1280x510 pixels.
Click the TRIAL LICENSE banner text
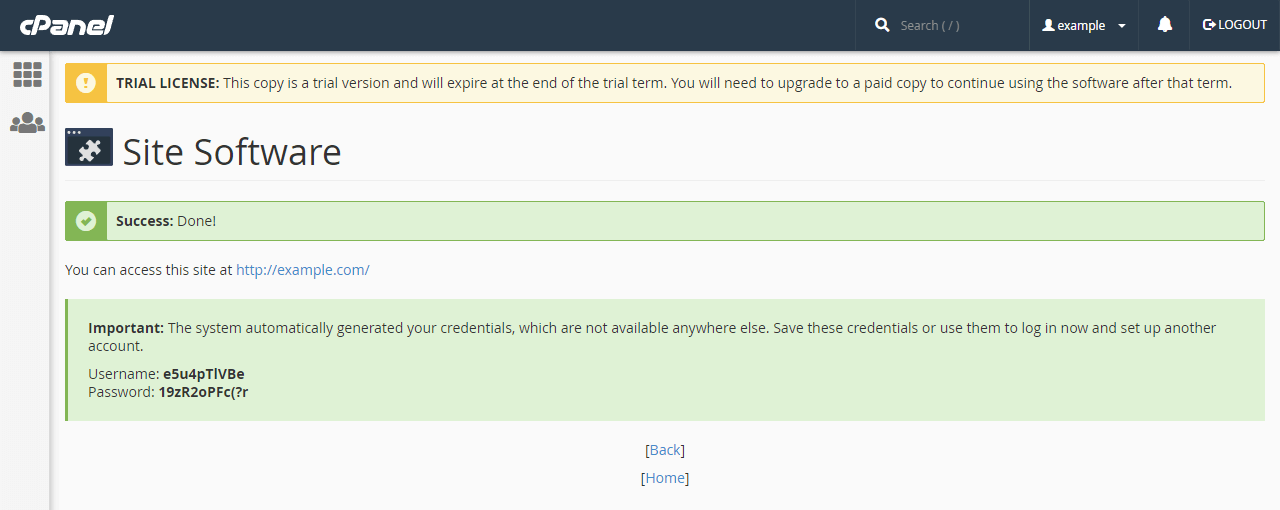[x=674, y=83]
